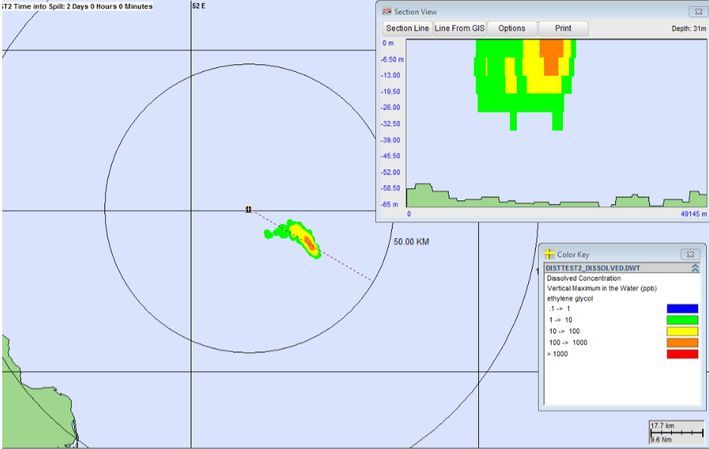Pick the yellow 10 to 100 swatch
The height and width of the screenshot is (449, 709).
tap(681, 331)
